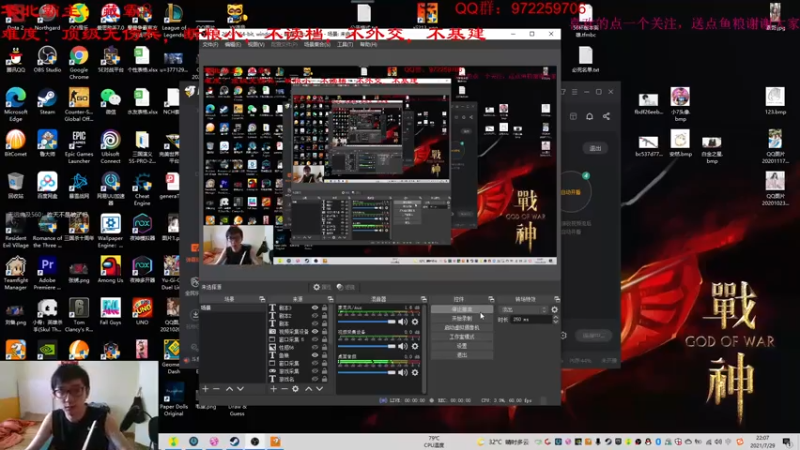The width and height of the screenshot is (800, 450).
Task: Move the scene up with the Scenes (场景) panel up arrow
Action: pyautogui.click(x=230, y=389)
